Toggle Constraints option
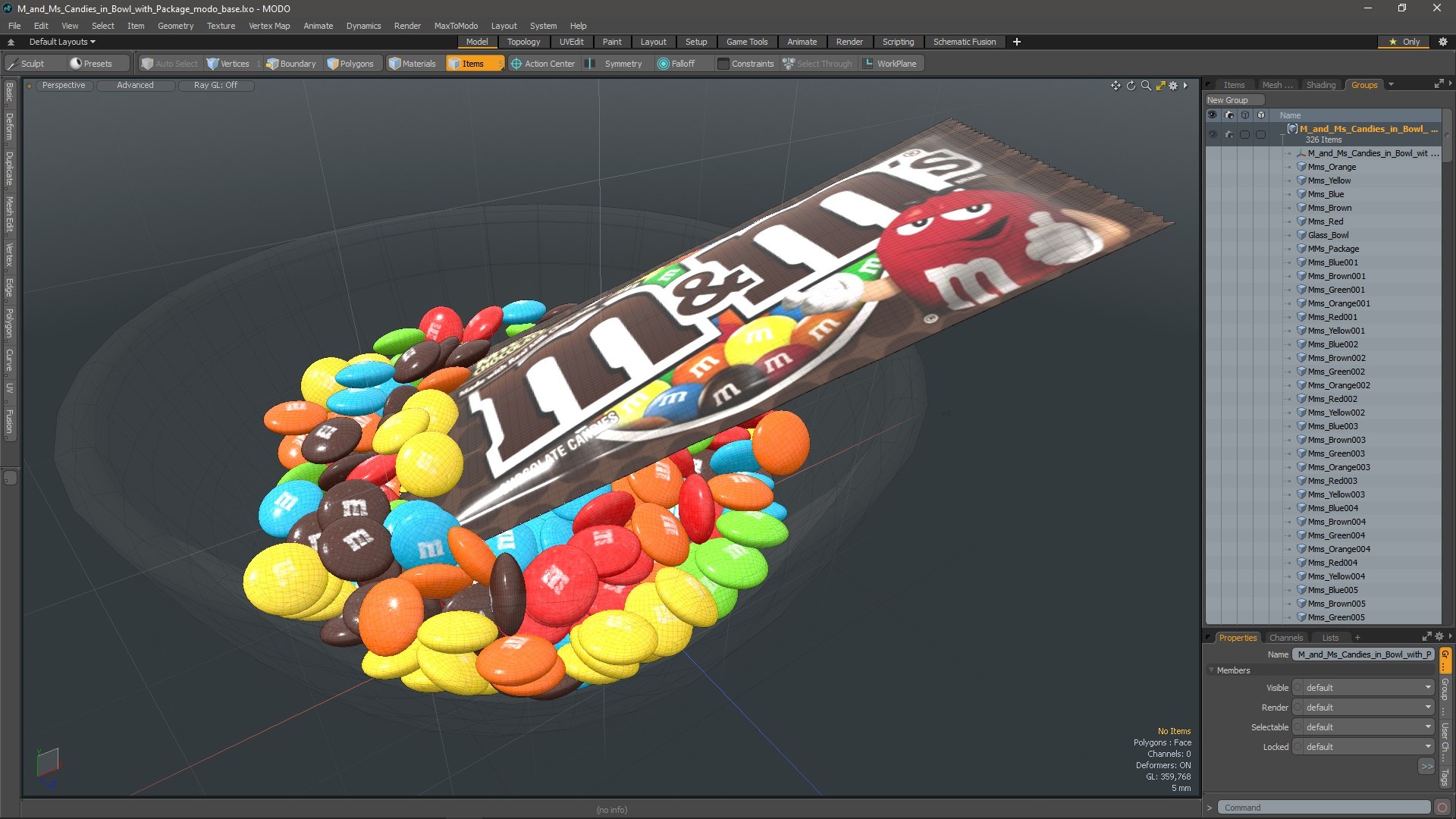The image size is (1456, 819). [746, 64]
